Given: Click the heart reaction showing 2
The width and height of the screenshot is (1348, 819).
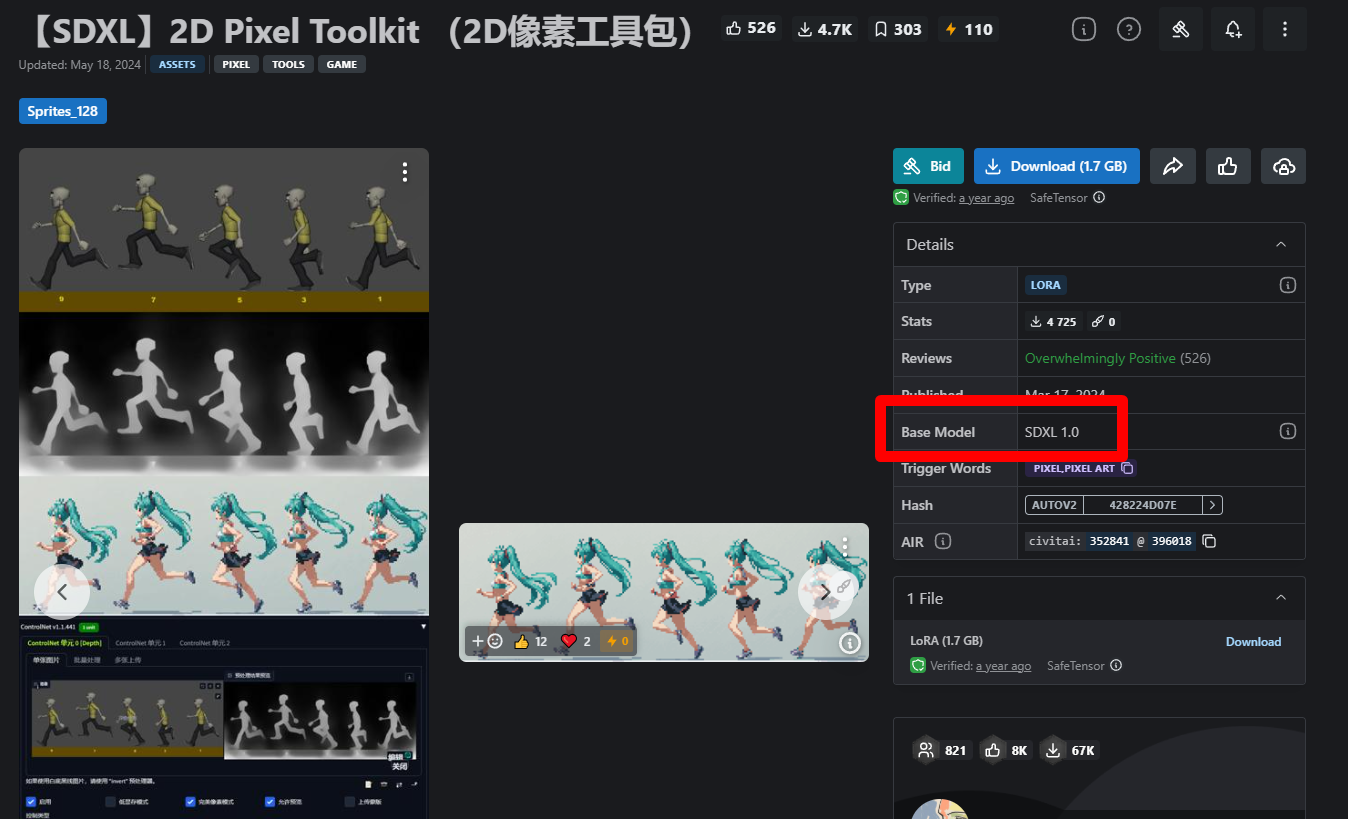Looking at the screenshot, I should [x=576, y=641].
